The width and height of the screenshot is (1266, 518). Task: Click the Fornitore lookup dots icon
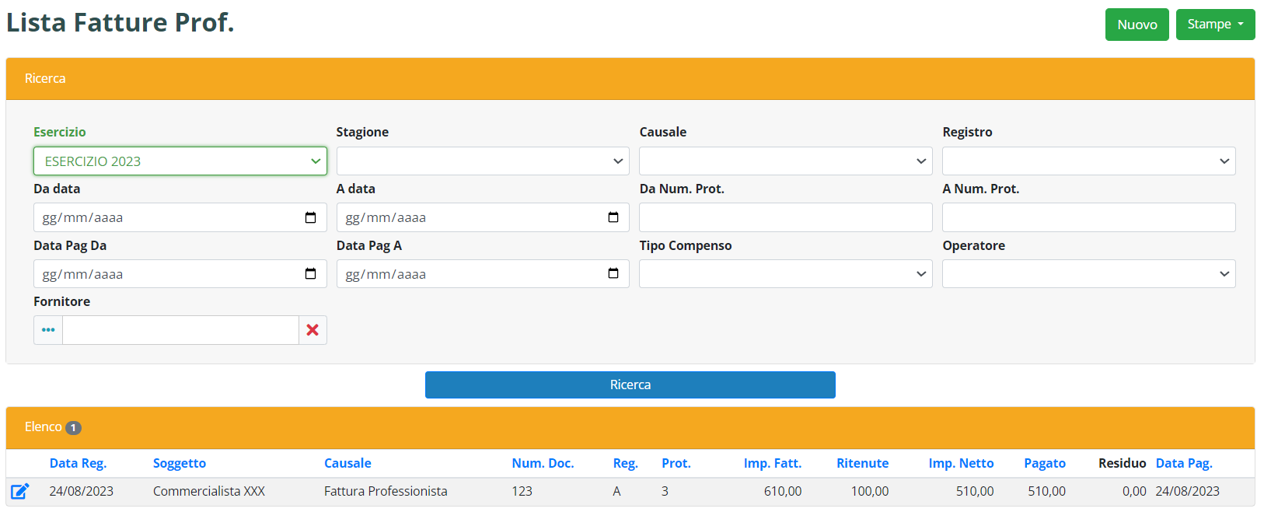[48, 330]
